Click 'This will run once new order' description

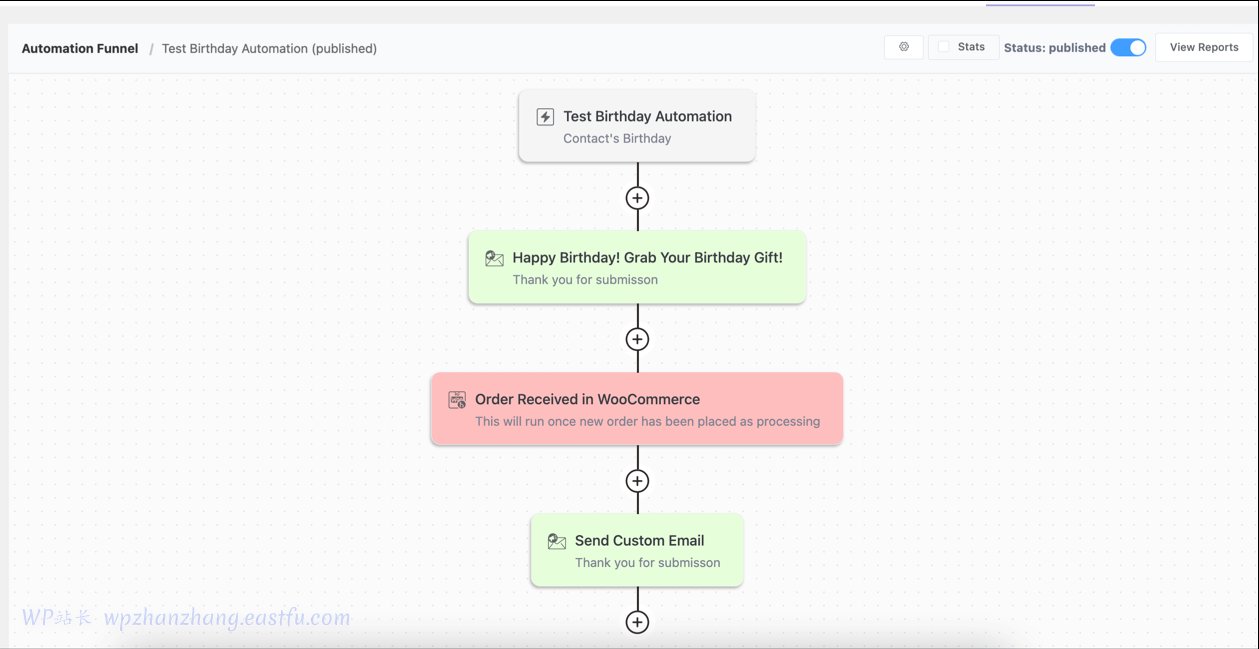pyautogui.click(x=647, y=421)
